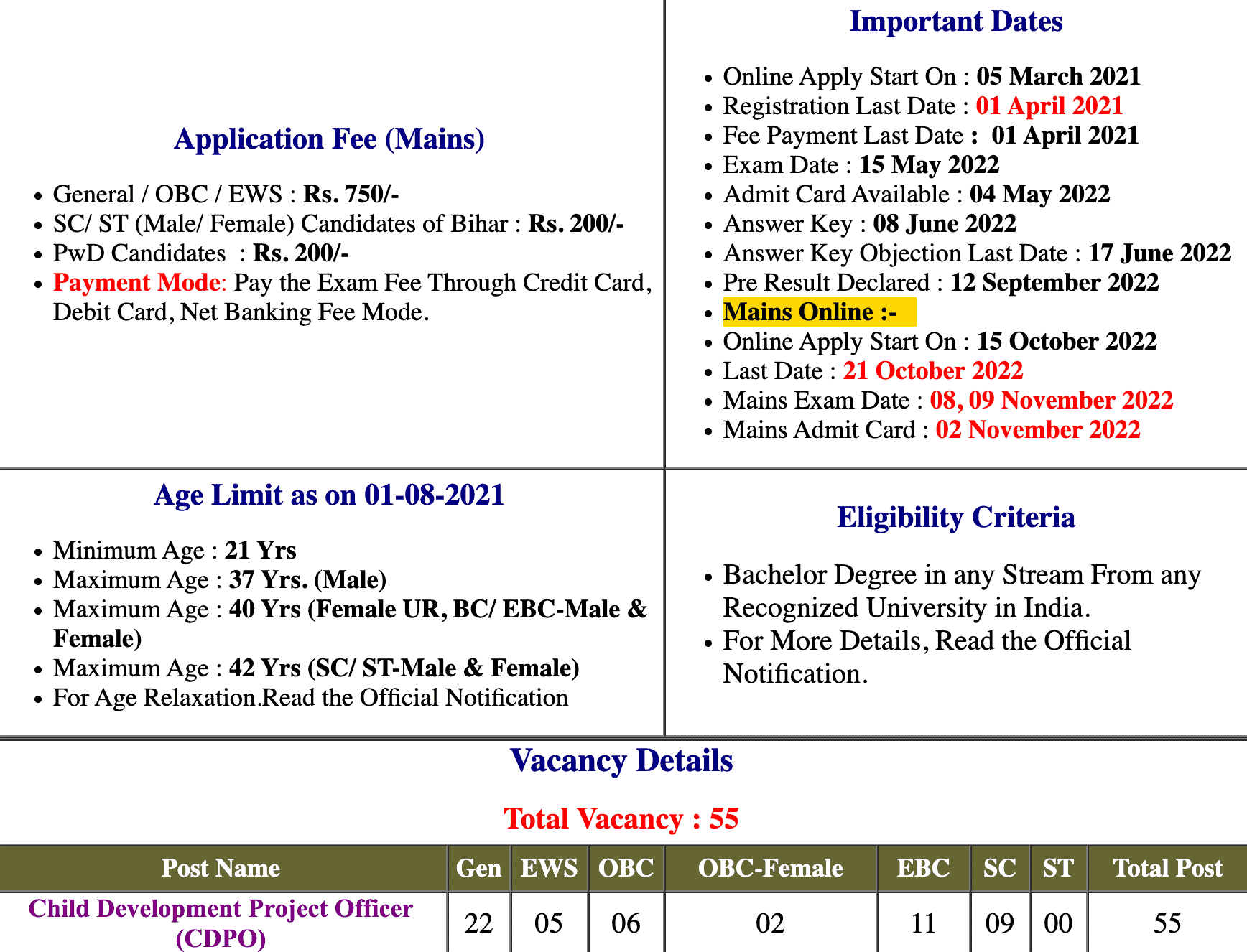Click Bachelor Degree in any Stream line
Screen dimensions: 1247x952
coord(962,592)
